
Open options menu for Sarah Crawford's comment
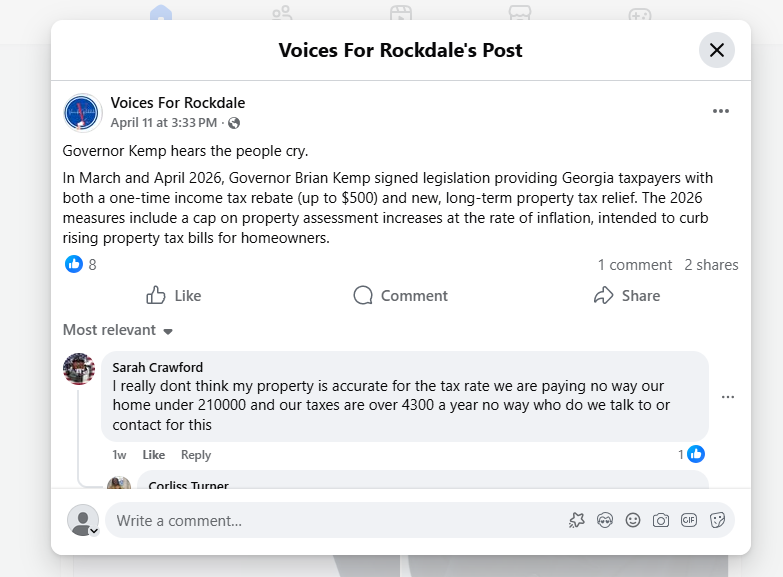728,397
